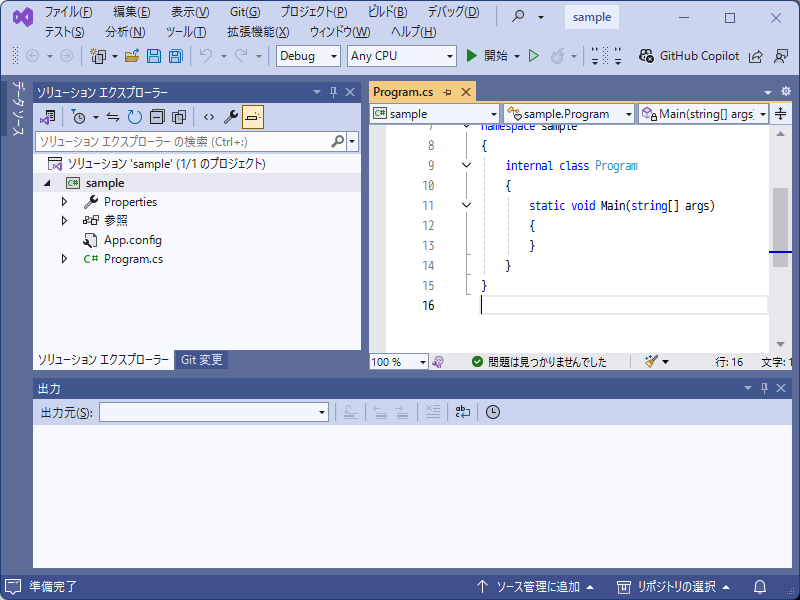Click ソース管理に追加 in status bar

click(535, 586)
